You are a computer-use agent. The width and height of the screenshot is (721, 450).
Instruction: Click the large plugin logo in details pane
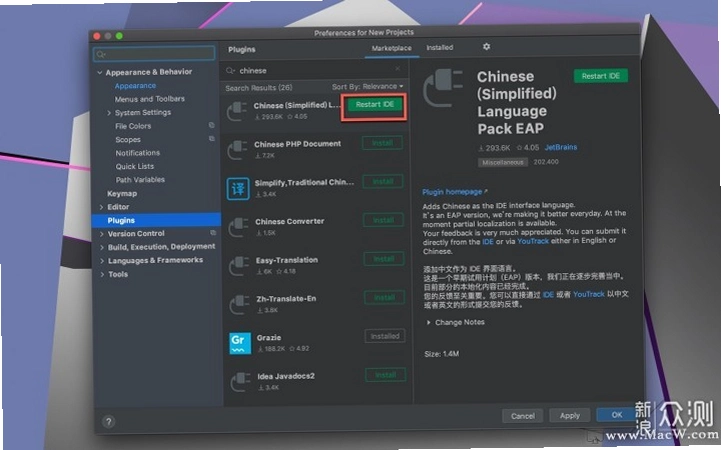point(443,88)
